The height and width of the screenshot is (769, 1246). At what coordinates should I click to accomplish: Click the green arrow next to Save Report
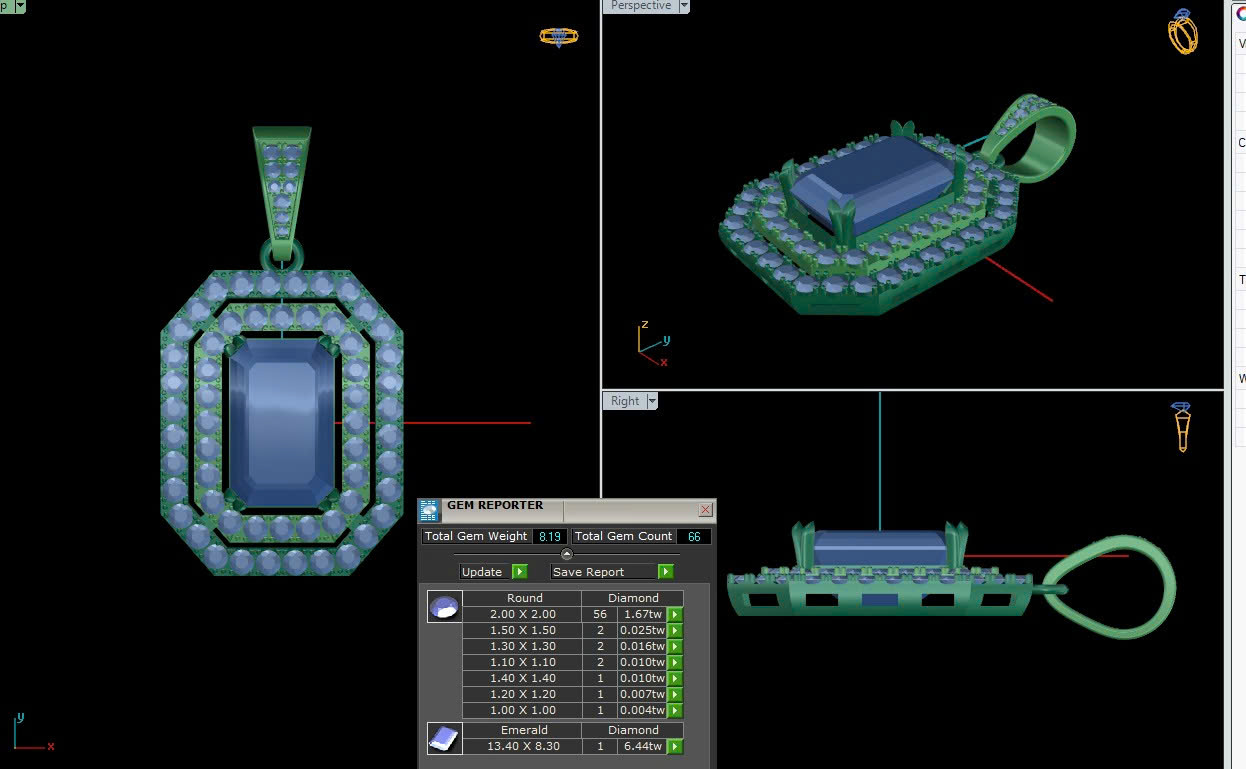click(x=666, y=572)
